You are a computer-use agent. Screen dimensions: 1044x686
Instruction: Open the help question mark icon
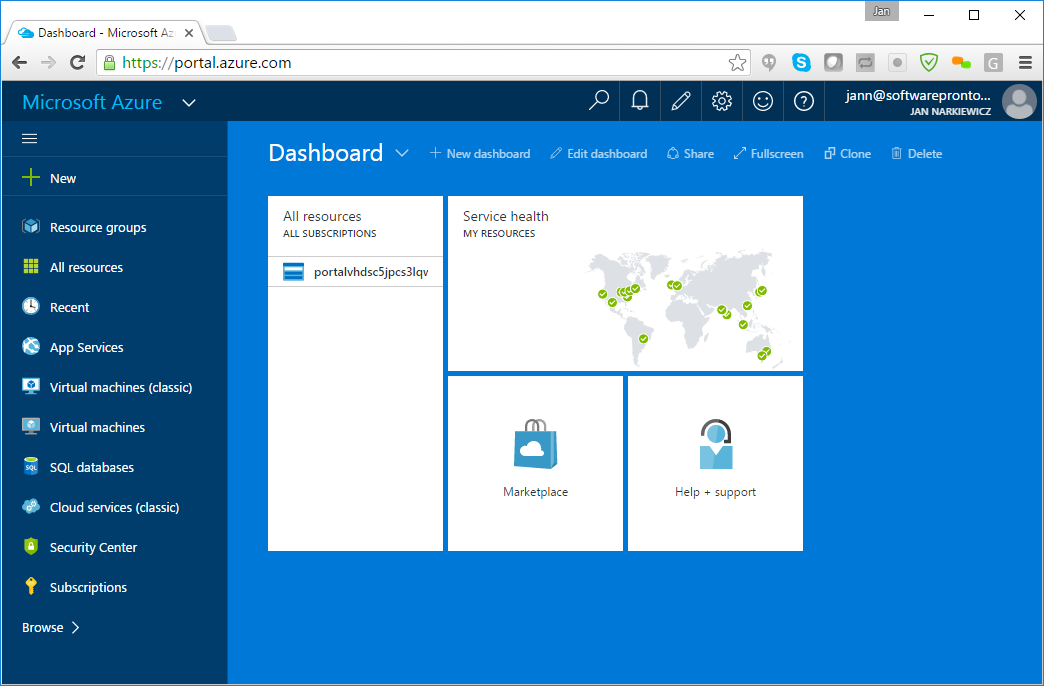pos(804,101)
